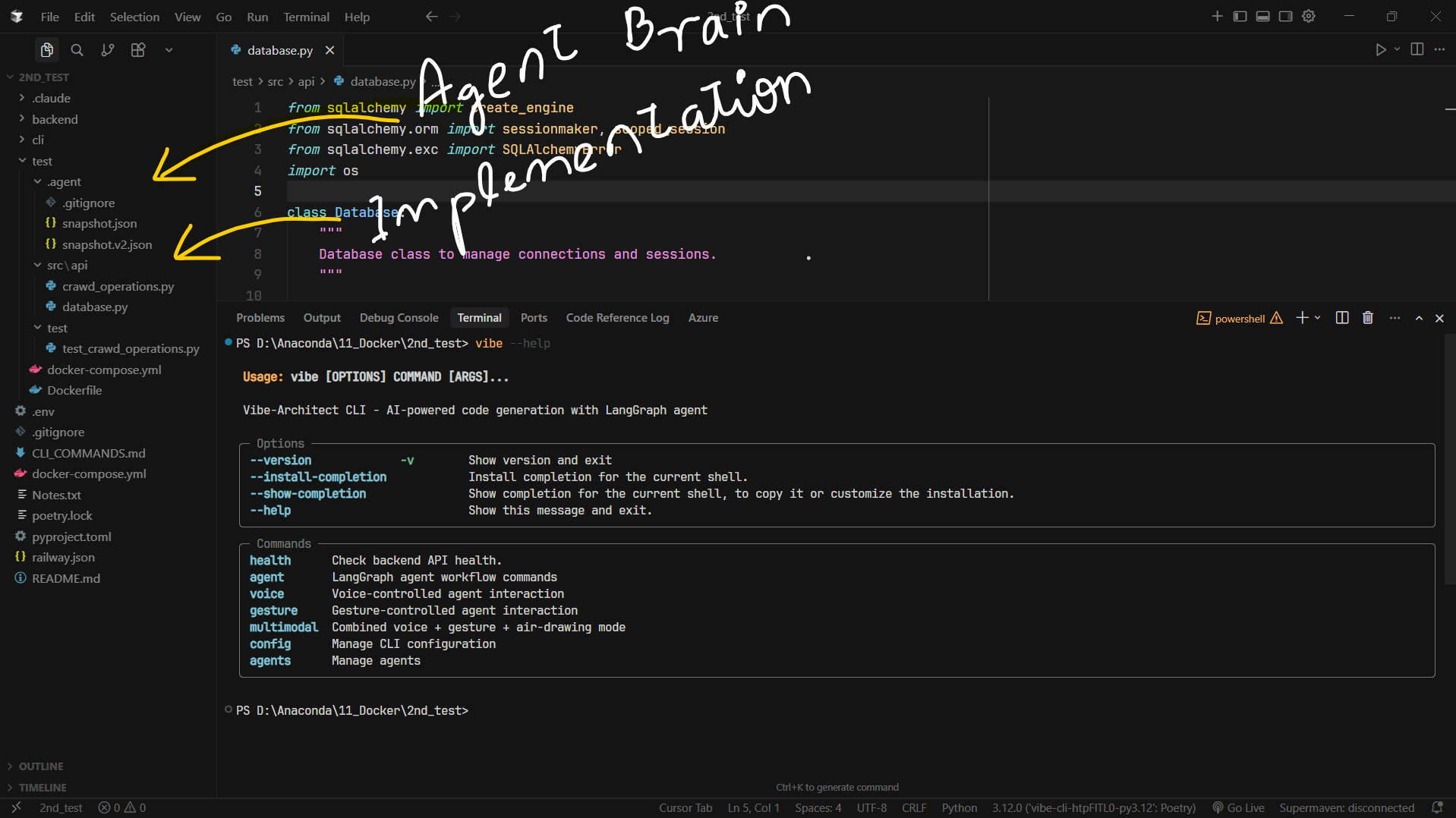Open the Extensions view icon
The height and width of the screenshot is (818, 1456).
[138, 50]
